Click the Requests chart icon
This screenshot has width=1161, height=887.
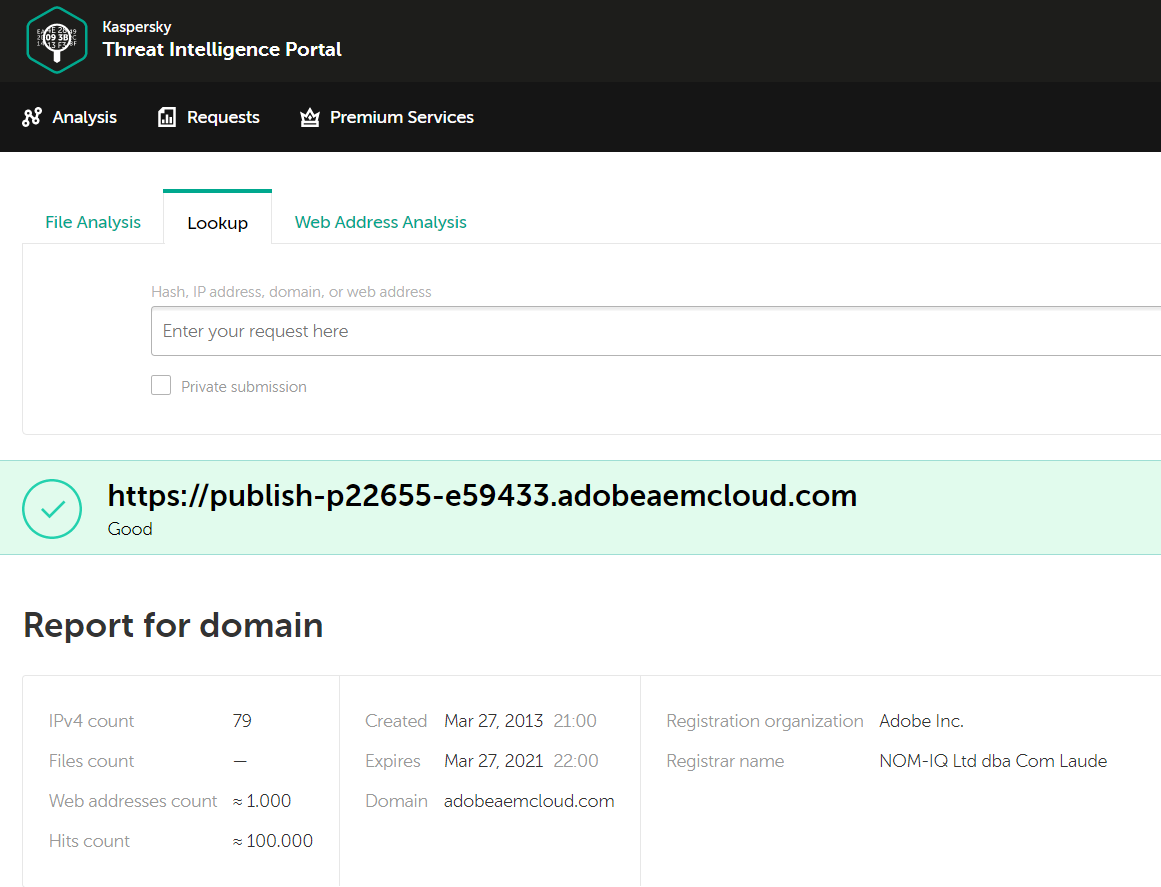(x=167, y=117)
